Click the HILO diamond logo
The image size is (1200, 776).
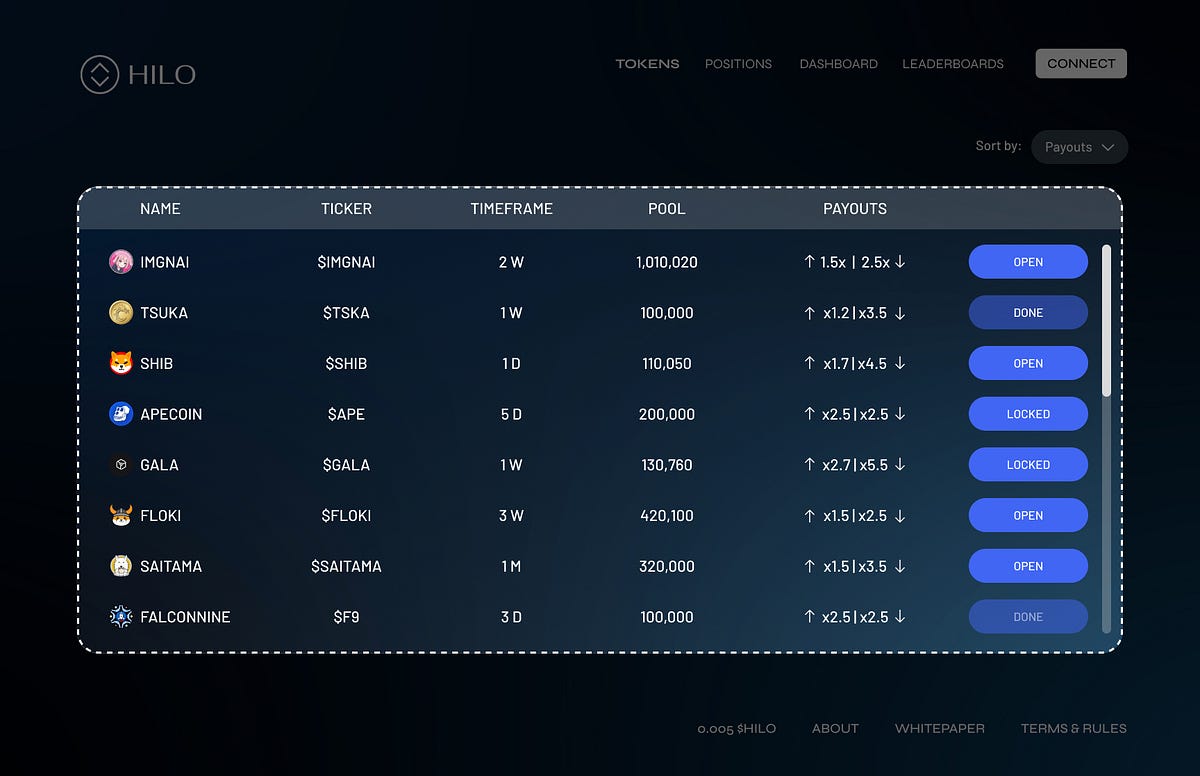pyautogui.click(x=100, y=74)
